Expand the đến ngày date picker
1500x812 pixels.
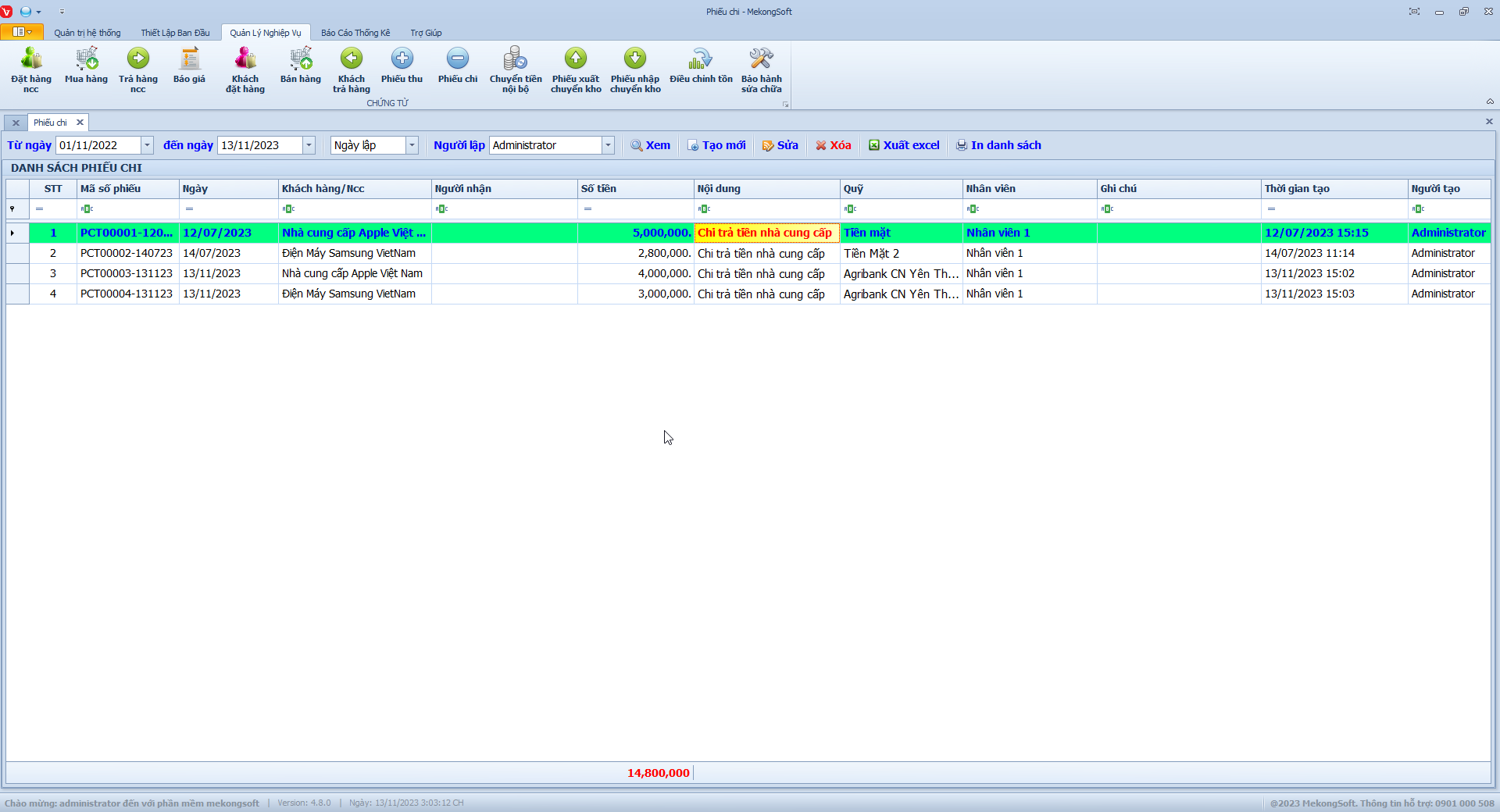click(309, 145)
